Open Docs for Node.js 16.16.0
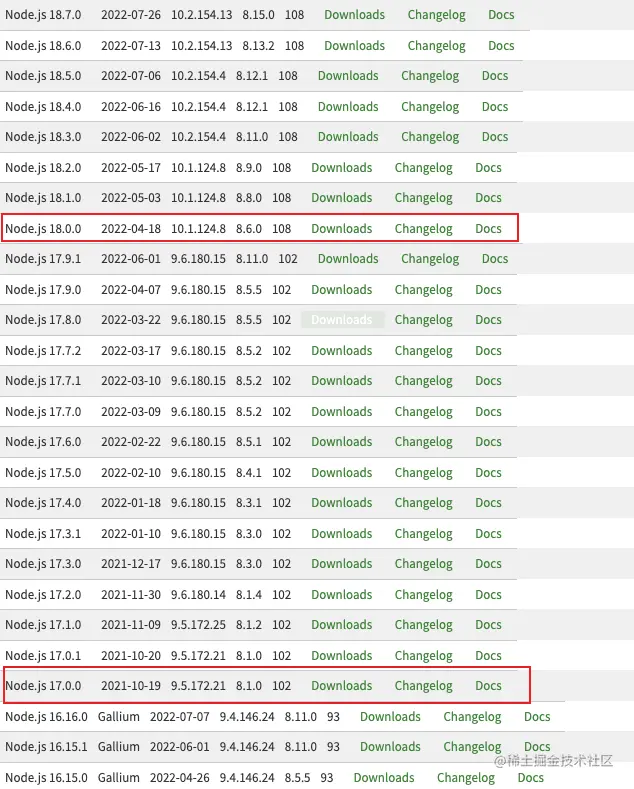 click(537, 717)
